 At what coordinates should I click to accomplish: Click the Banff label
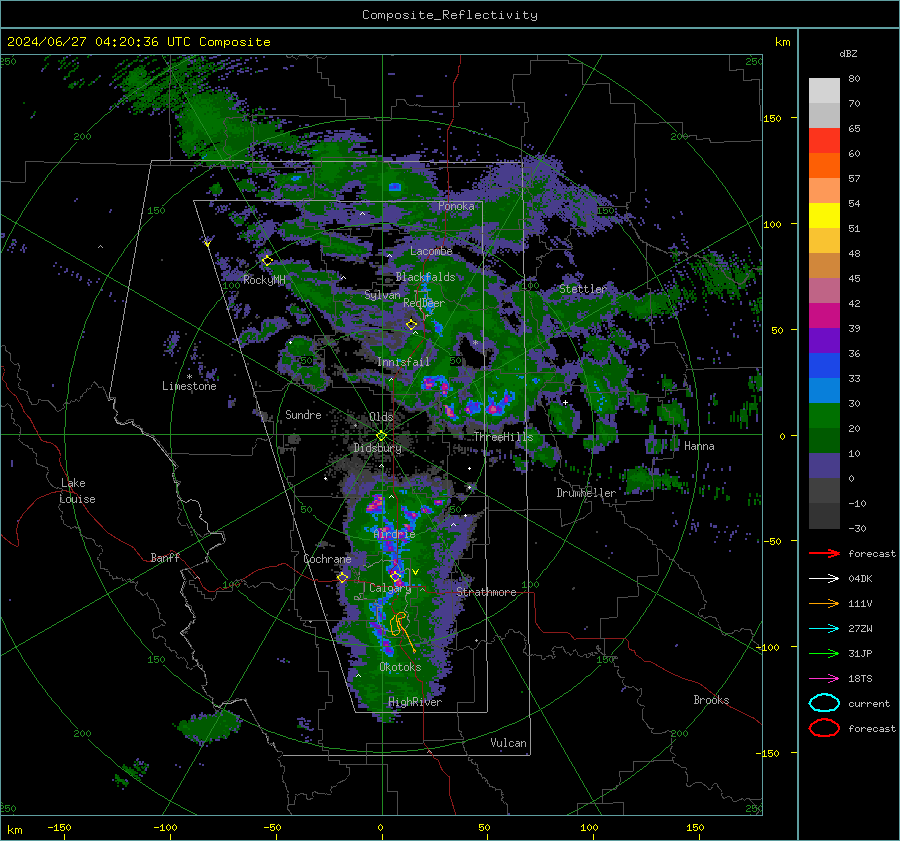point(165,557)
